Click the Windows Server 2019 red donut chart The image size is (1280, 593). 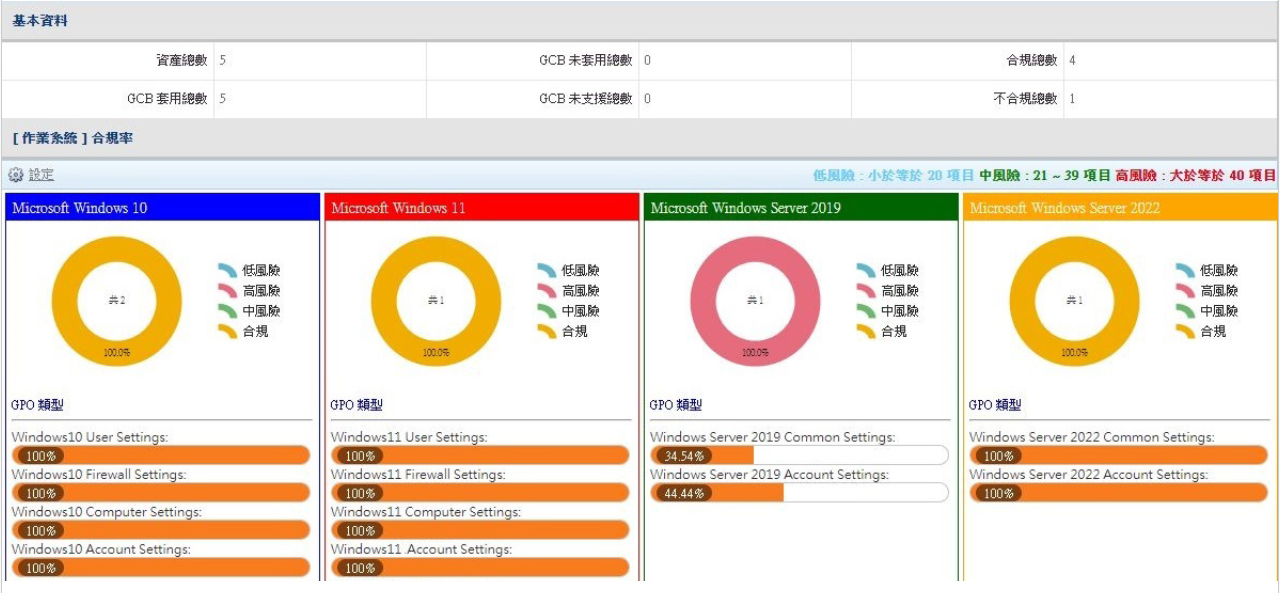(755, 301)
